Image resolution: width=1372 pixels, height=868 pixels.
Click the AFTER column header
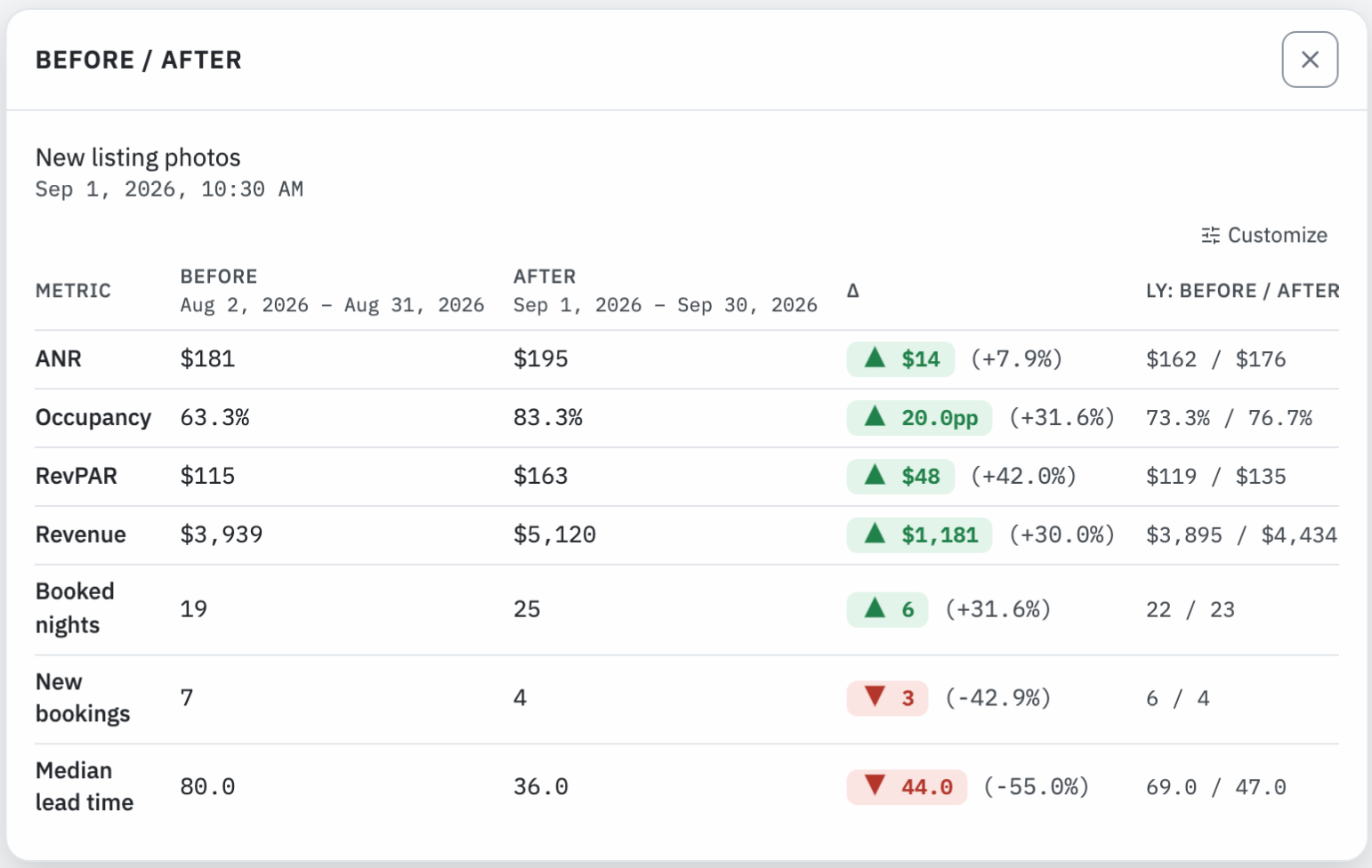click(x=545, y=277)
